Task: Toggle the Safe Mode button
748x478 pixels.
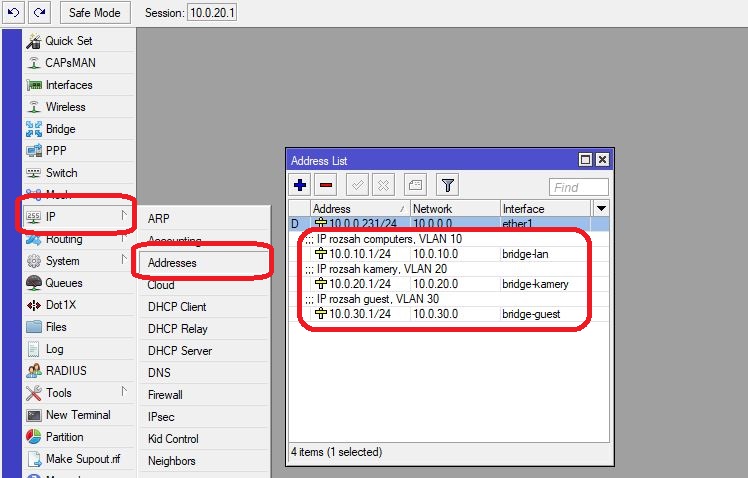Action: coord(94,13)
